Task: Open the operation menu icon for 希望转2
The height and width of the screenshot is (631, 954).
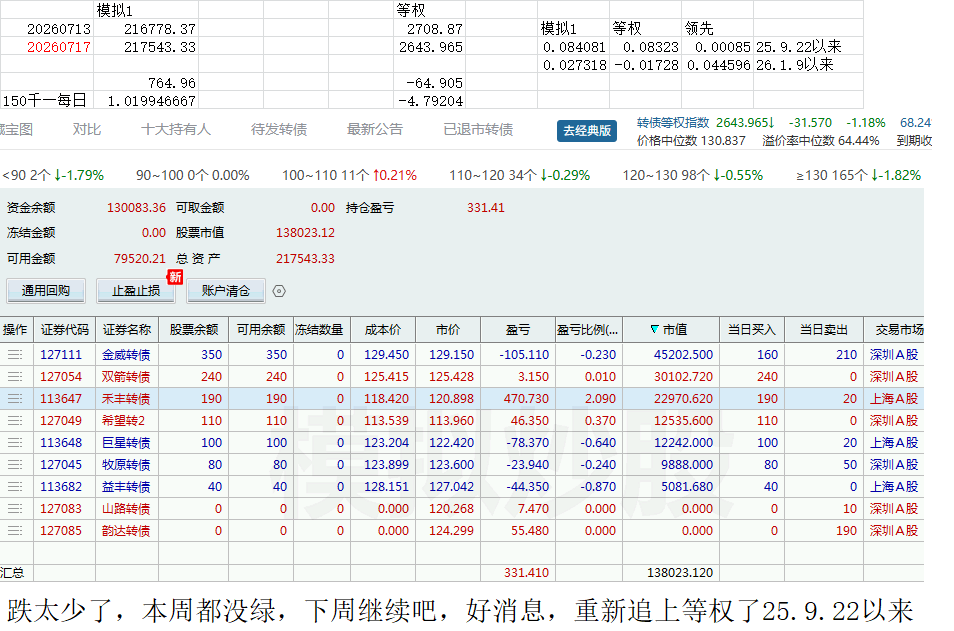Action: pyautogui.click(x=15, y=420)
